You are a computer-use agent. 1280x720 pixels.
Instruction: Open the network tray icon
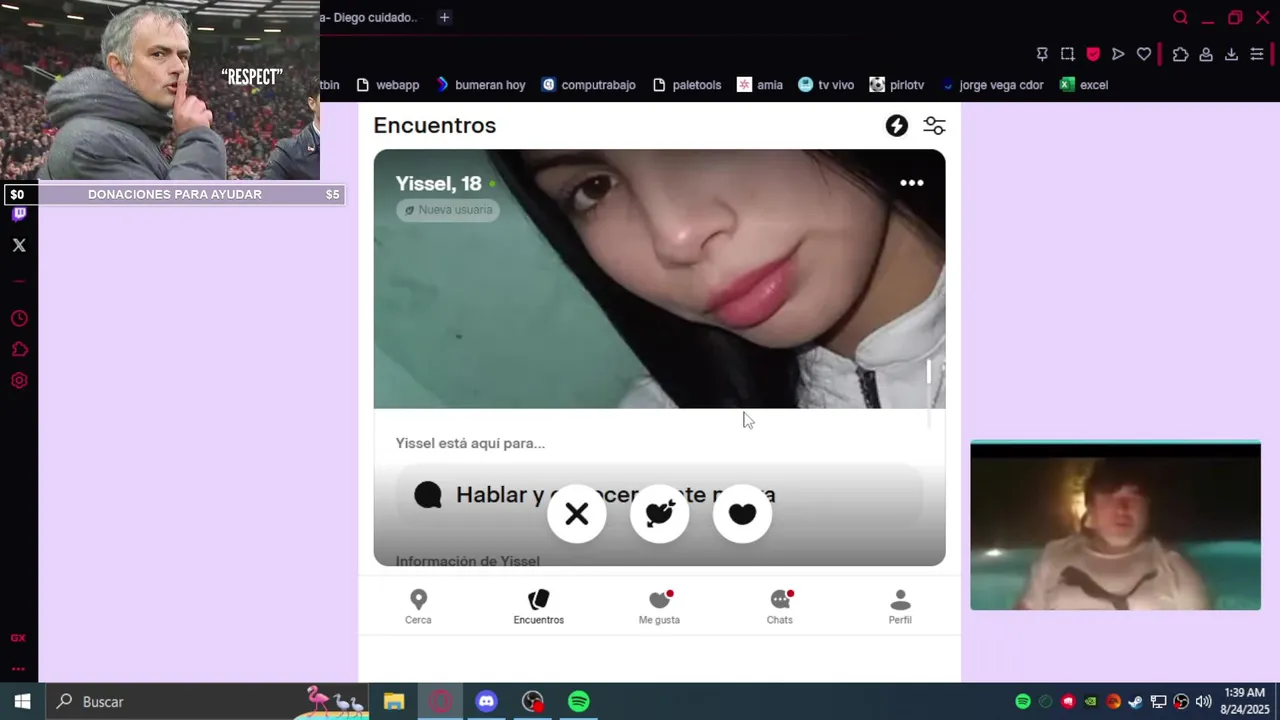click(x=1158, y=702)
